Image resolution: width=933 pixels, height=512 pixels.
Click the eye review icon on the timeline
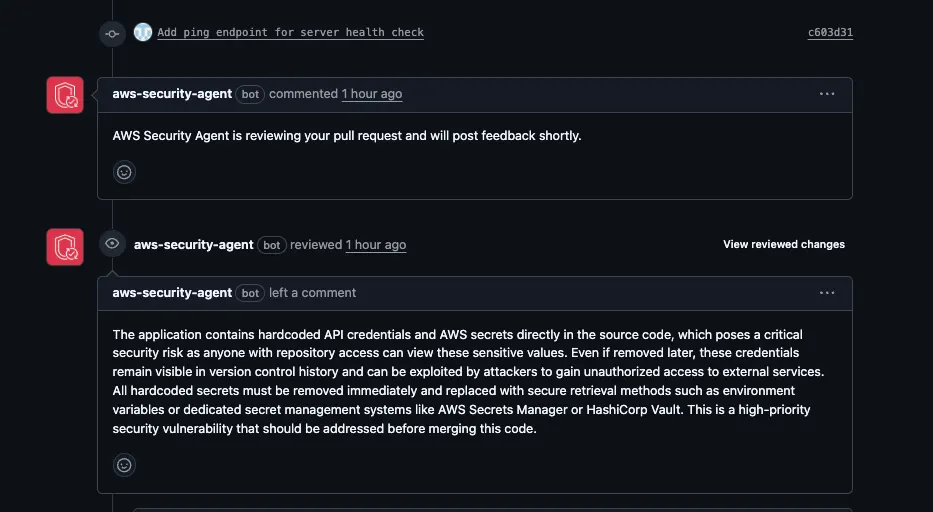112,243
